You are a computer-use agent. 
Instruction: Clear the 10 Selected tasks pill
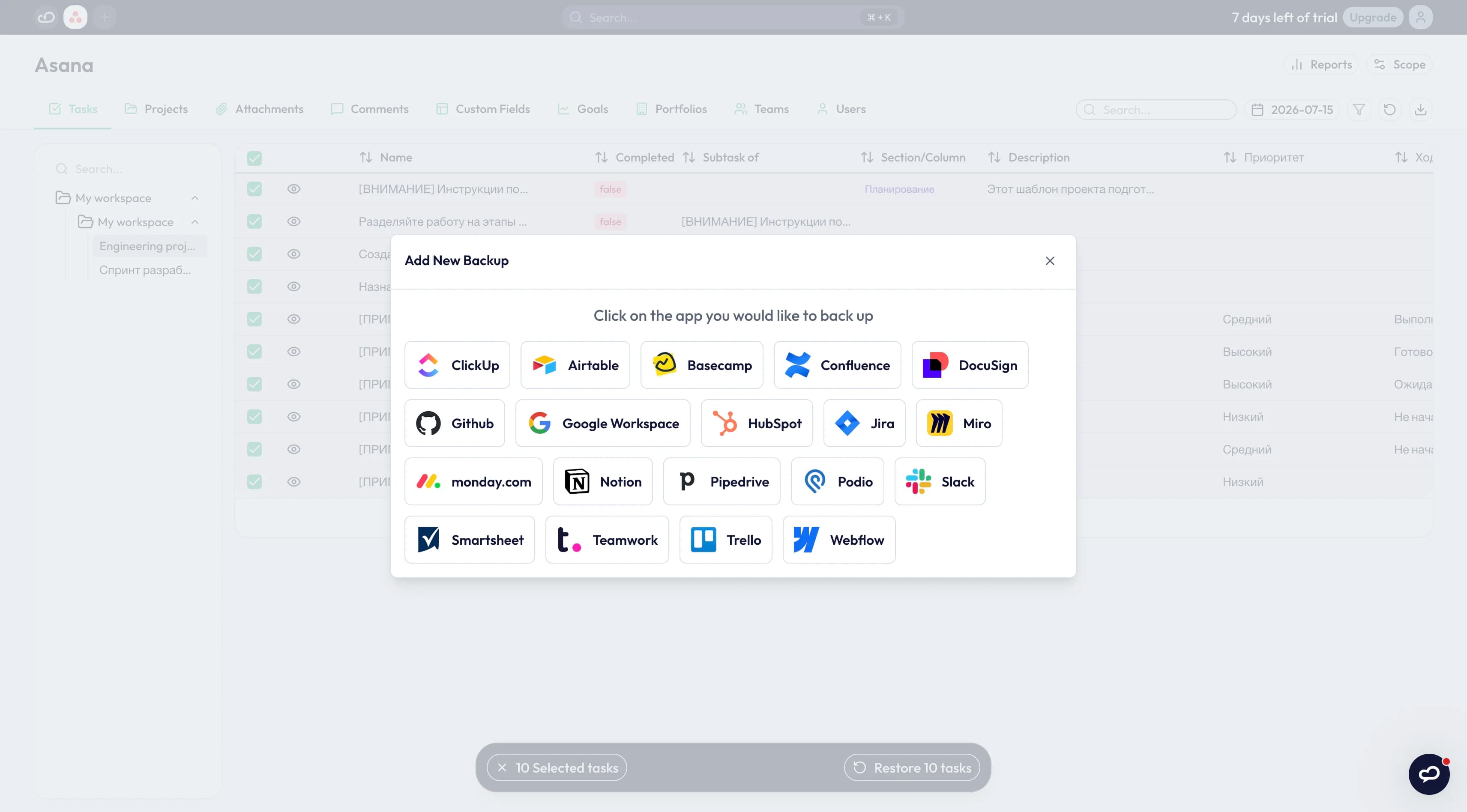point(557,767)
